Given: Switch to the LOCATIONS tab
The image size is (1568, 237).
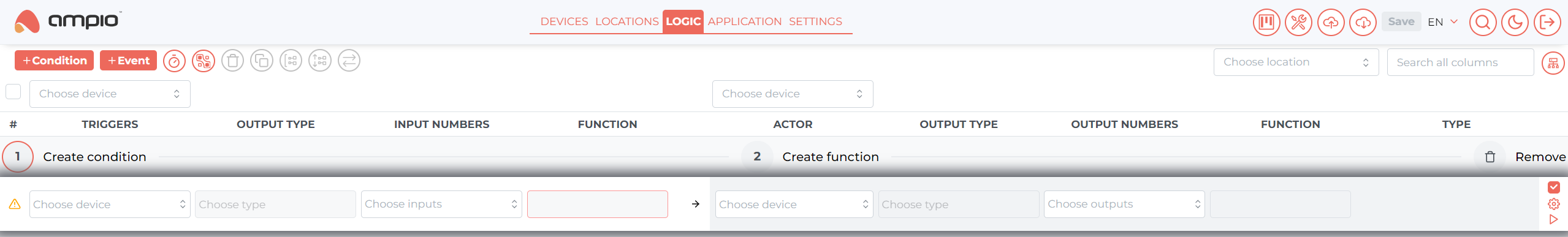Looking at the screenshot, I should point(626,21).
